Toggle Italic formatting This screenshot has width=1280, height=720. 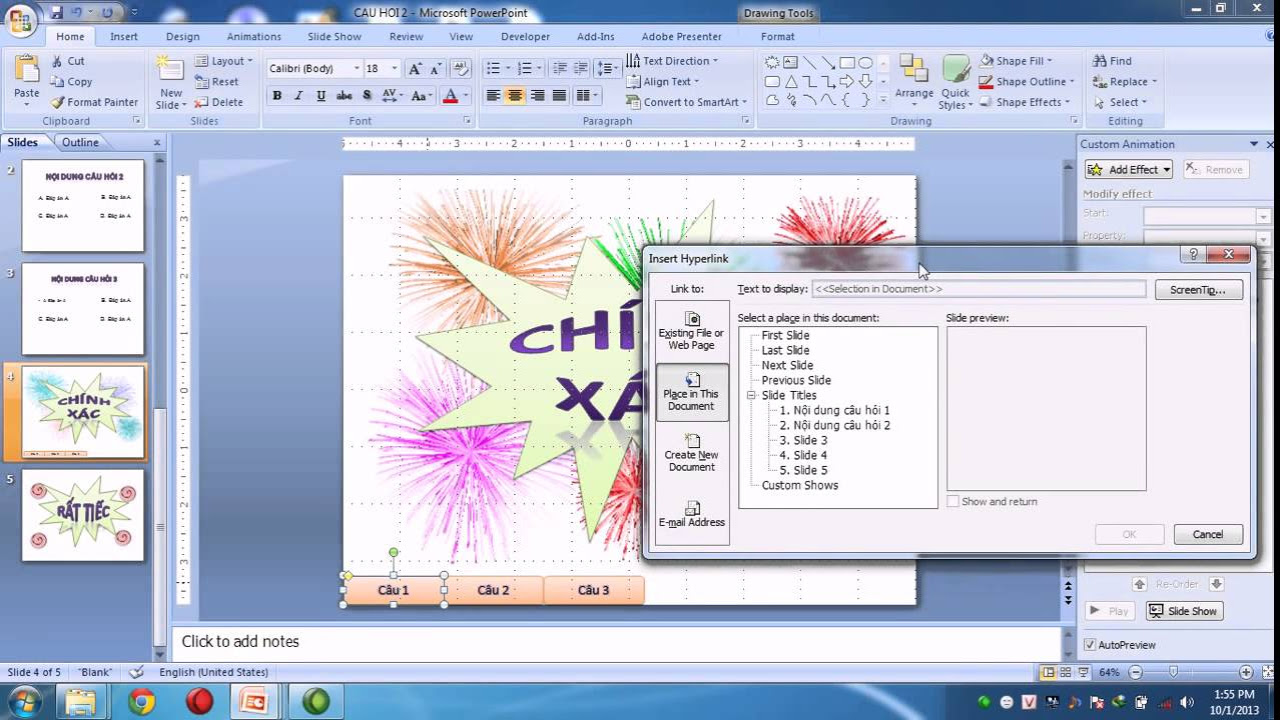click(x=298, y=96)
